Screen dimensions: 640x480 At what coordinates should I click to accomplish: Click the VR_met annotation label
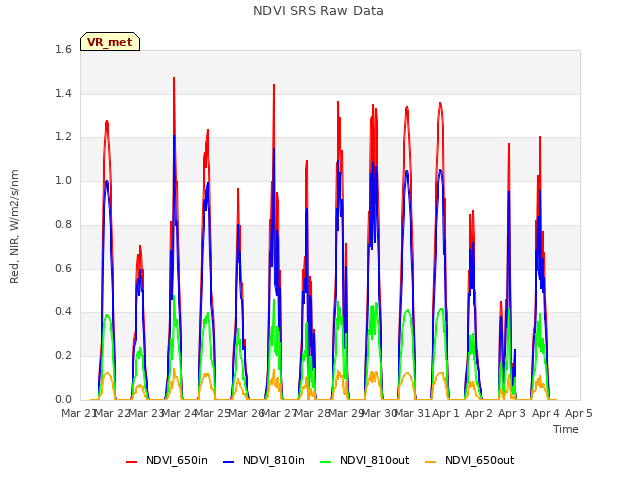(110, 42)
